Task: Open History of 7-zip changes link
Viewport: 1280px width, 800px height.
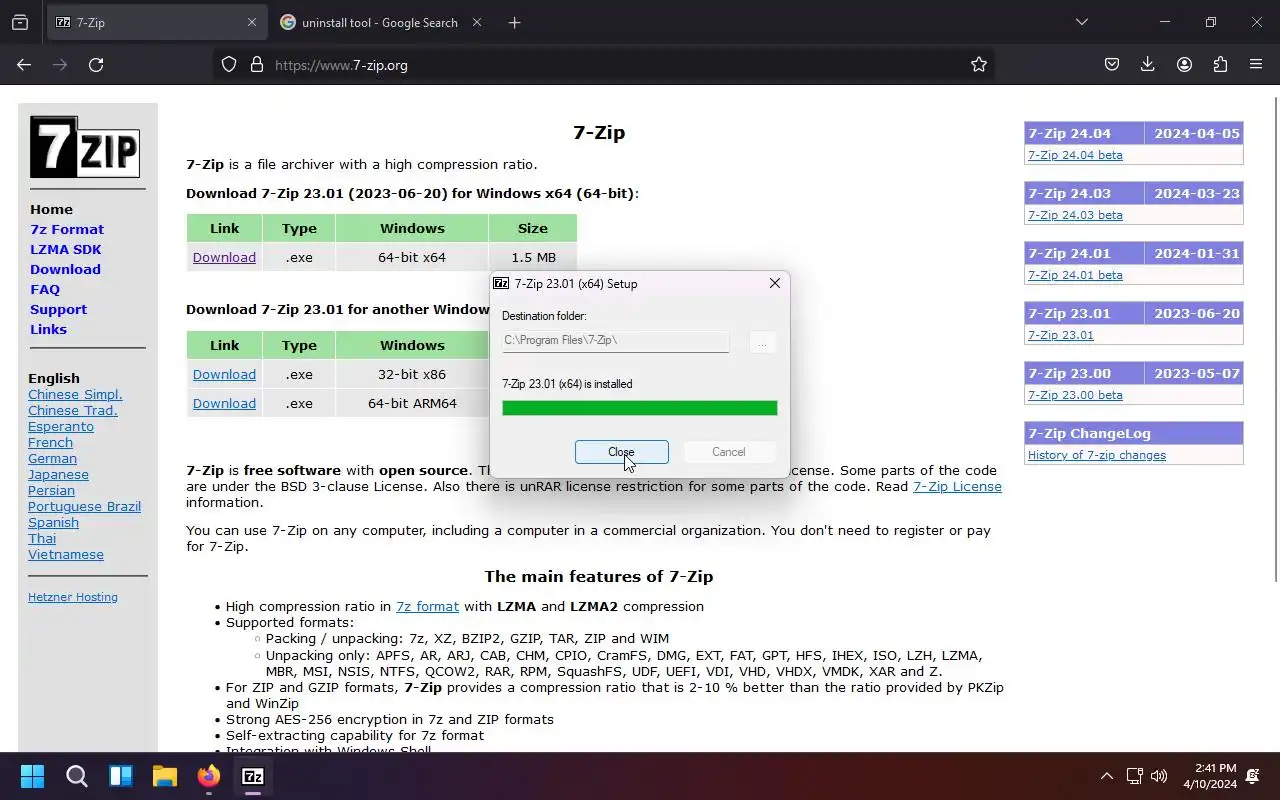Action: pyautogui.click(x=1097, y=455)
